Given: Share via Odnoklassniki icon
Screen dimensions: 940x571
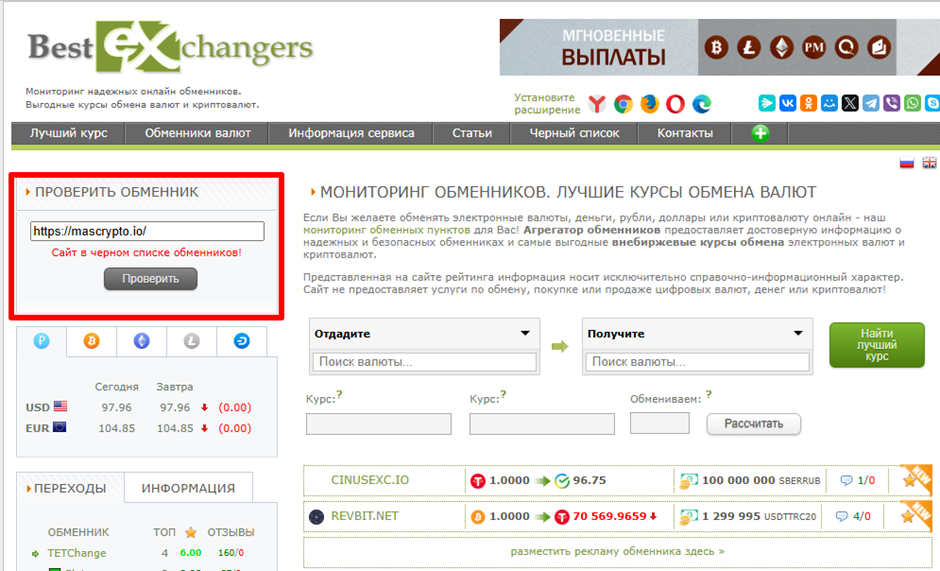Looking at the screenshot, I should tap(809, 103).
